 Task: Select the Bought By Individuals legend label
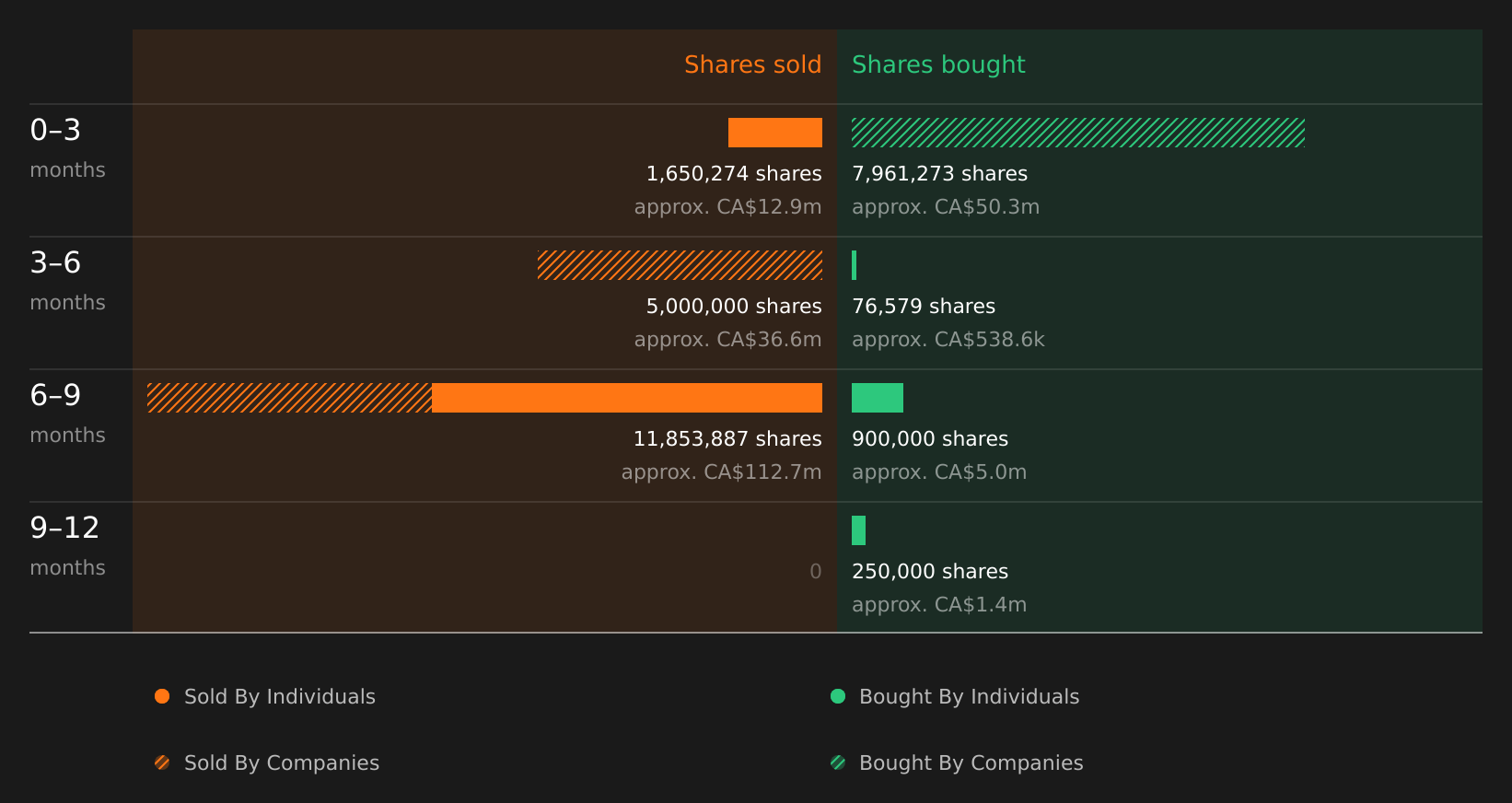(969, 697)
